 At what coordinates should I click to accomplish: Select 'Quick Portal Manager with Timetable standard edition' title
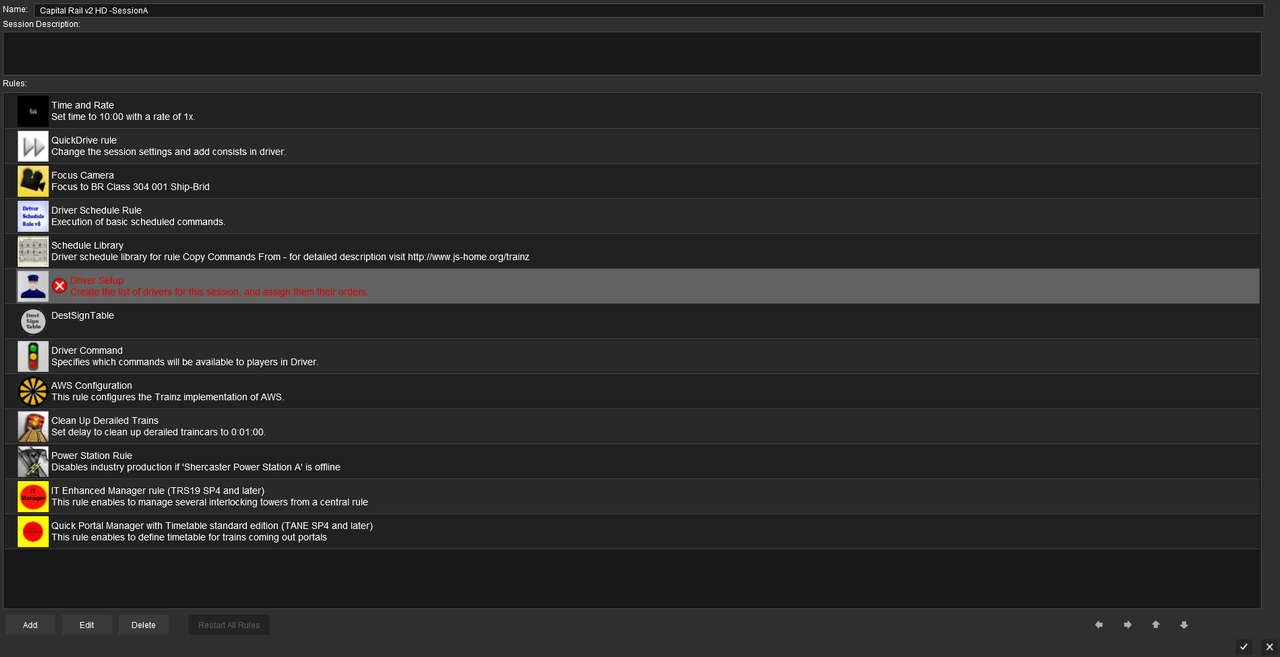coord(212,525)
